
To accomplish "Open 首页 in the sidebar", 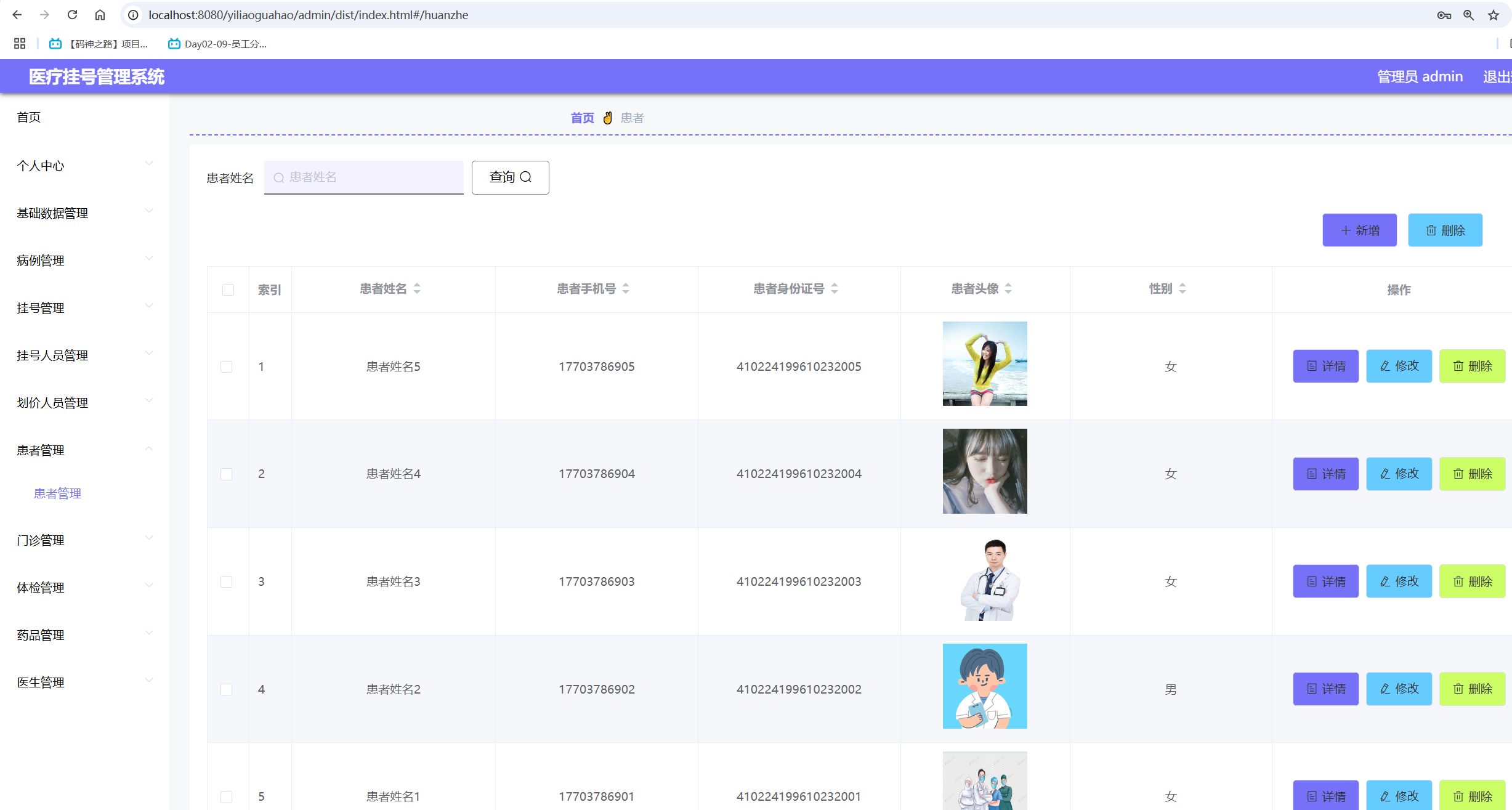I will coord(29,117).
